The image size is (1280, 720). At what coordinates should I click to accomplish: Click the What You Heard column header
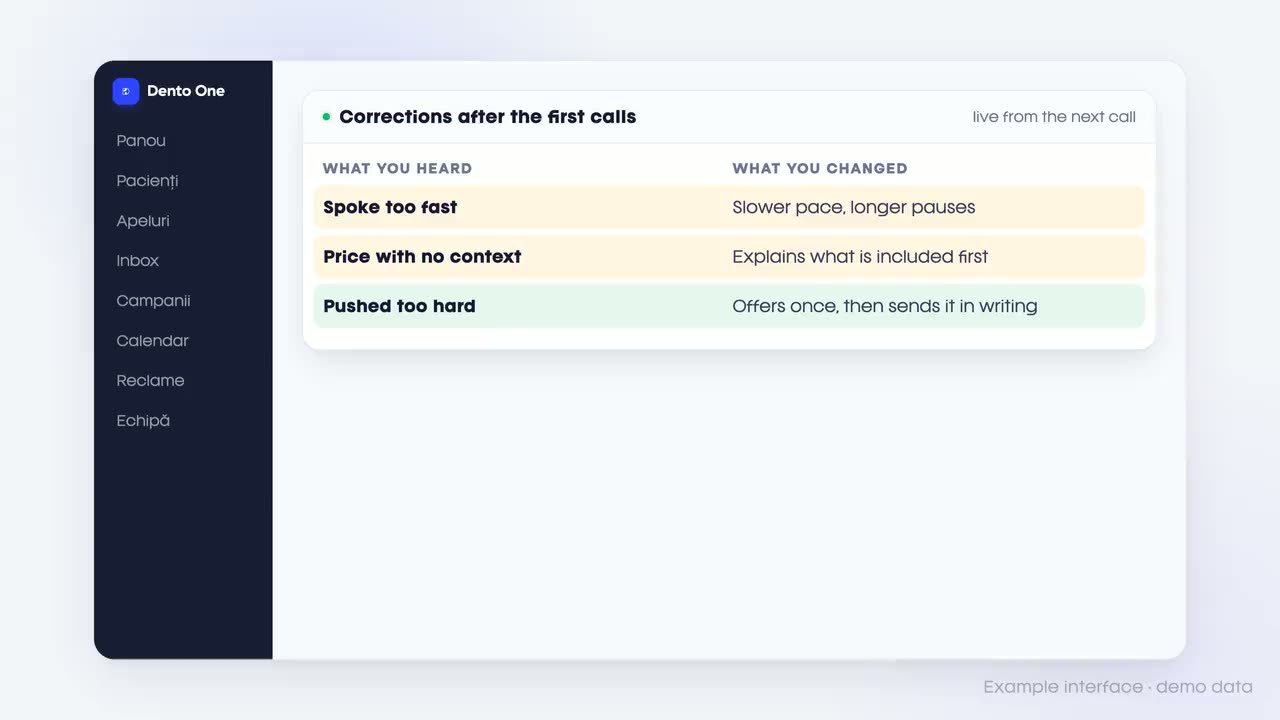coord(397,168)
